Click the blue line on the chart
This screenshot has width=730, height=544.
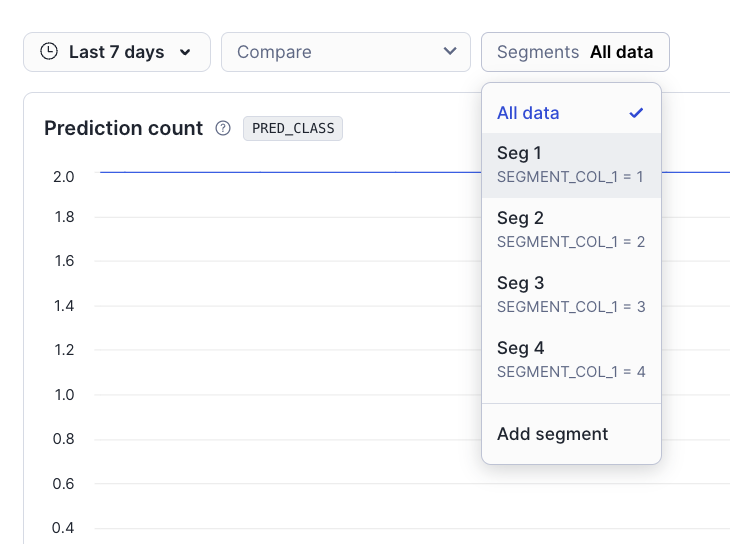tap(300, 172)
